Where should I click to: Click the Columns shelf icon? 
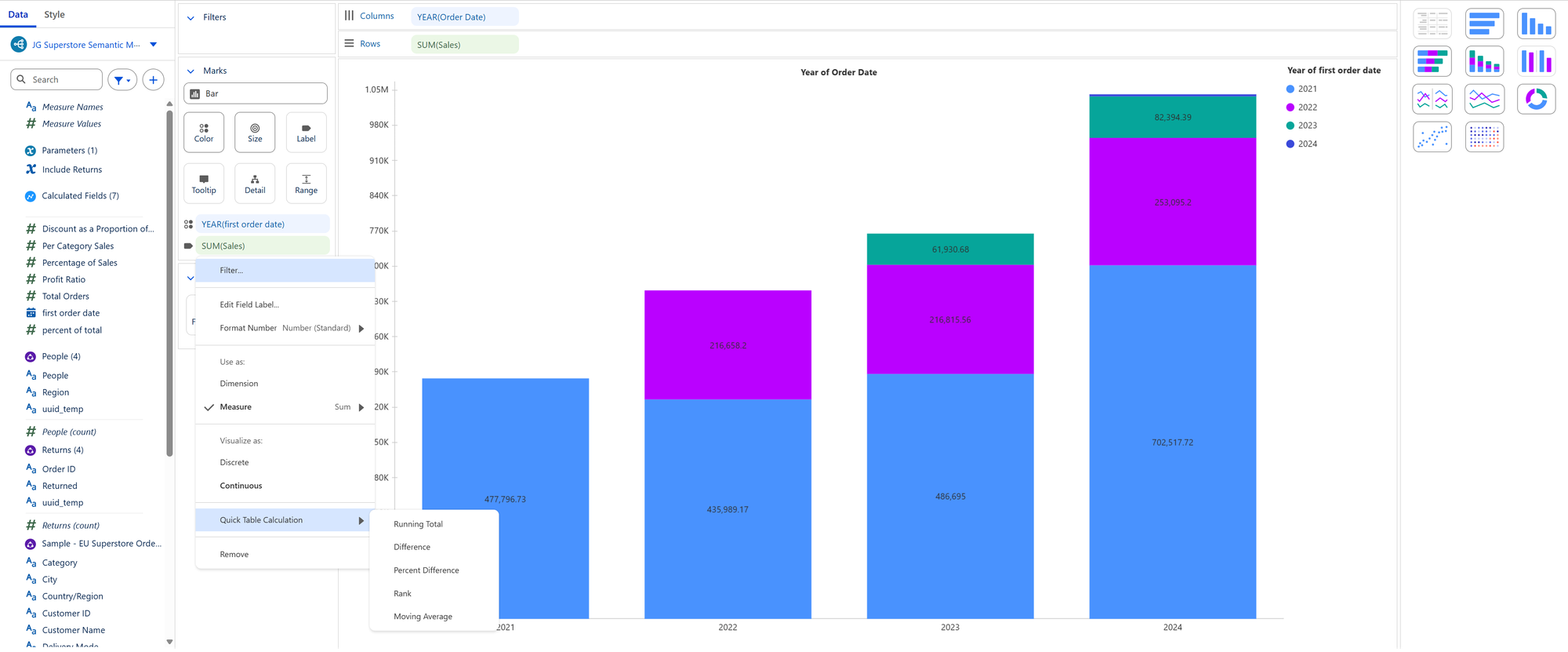click(350, 16)
